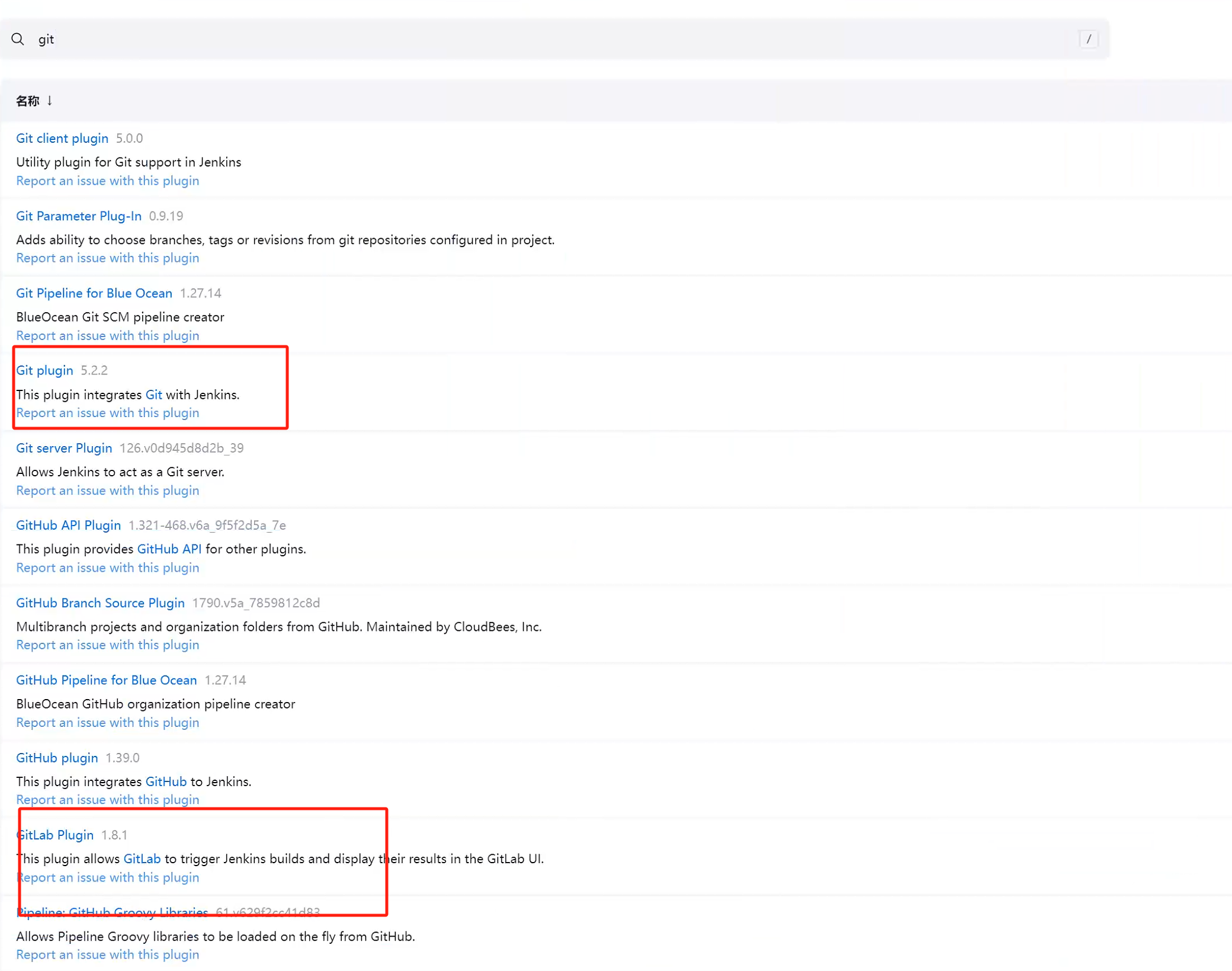The width and height of the screenshot is (1232, 971).
Task: Open Git Pipeline for Blue Ocean
Action: tap(94, 293)
